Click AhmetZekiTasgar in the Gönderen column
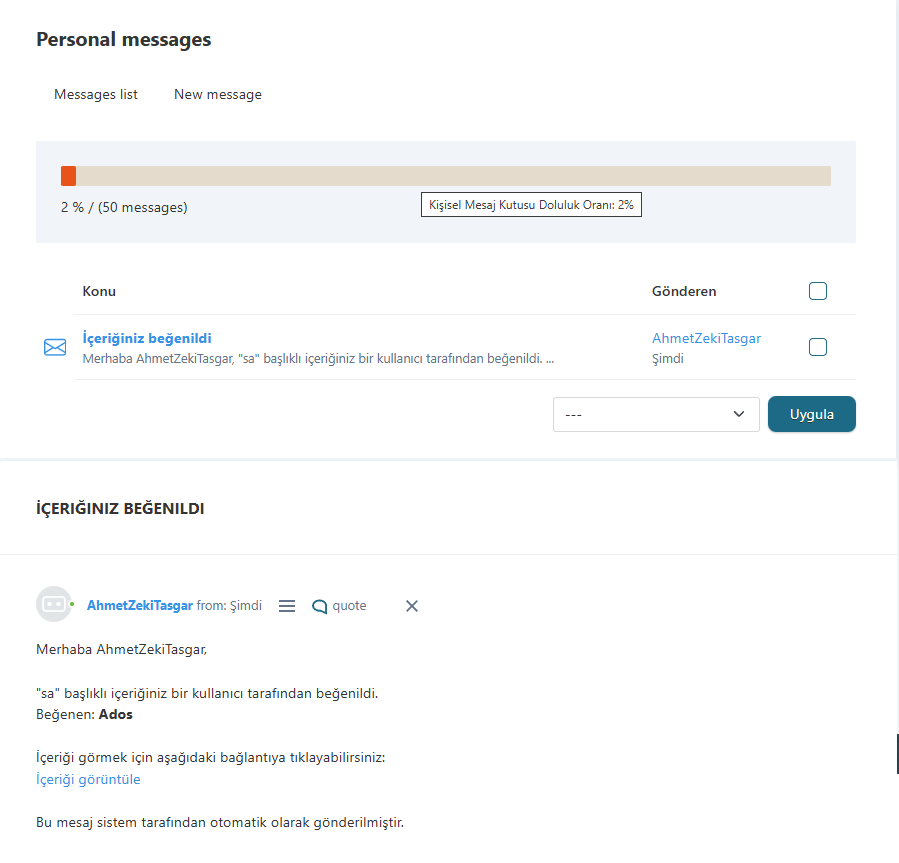 point(706,338)
